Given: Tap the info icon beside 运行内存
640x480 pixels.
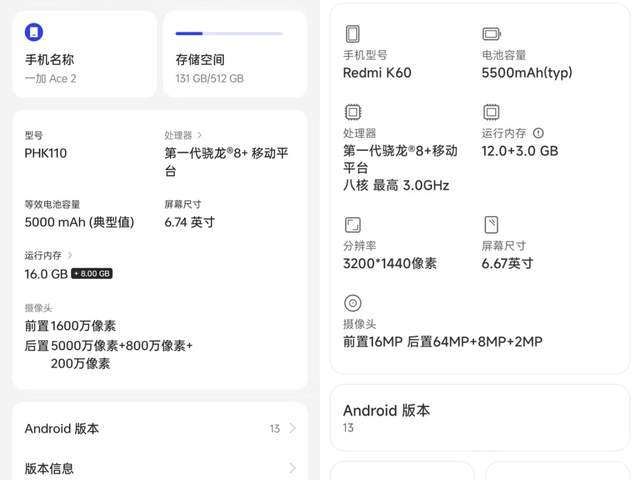Looking at the screenshot, I should [x=538, y=133].
